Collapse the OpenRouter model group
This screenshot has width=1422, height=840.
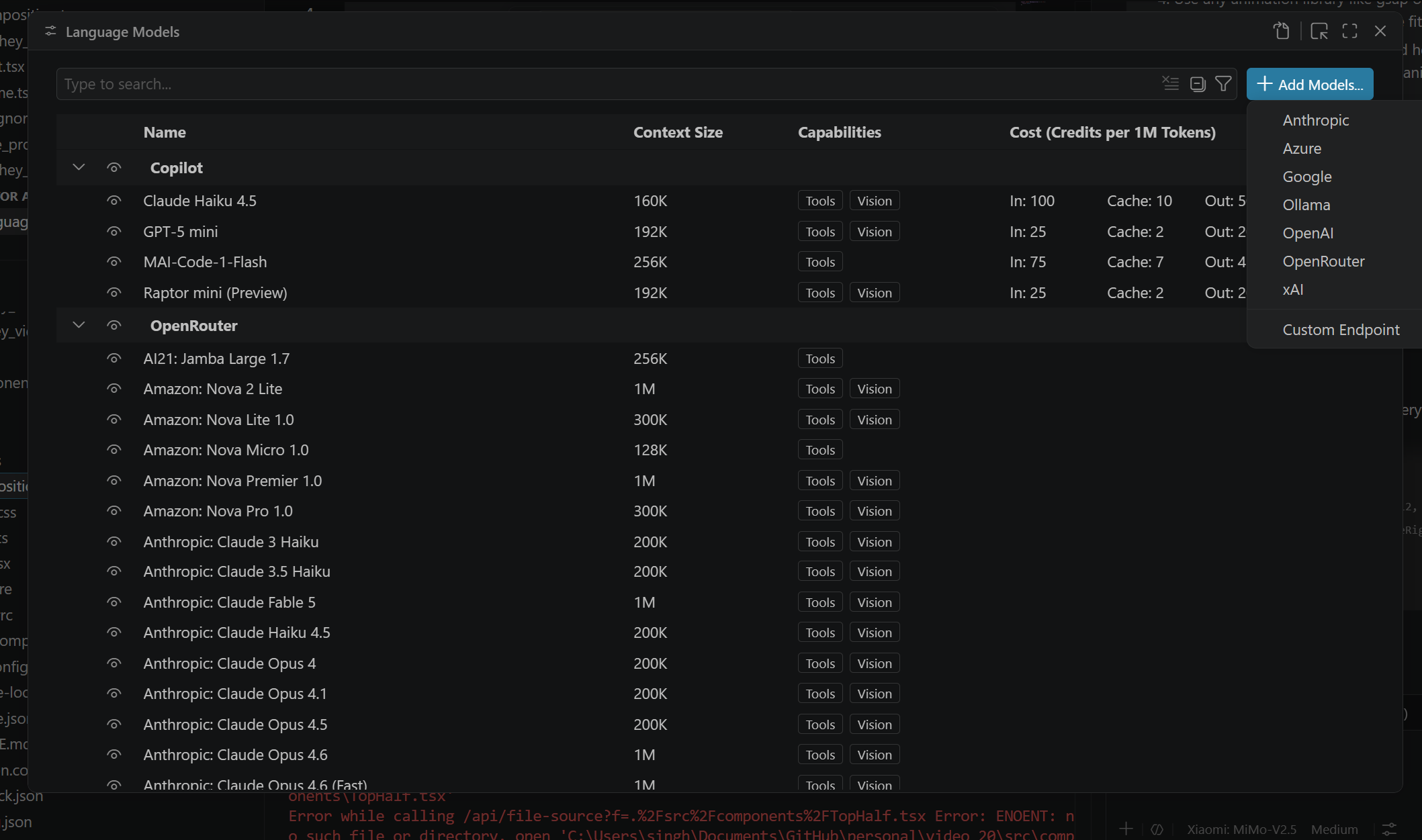pyautogui.click(x=79, y=326)
